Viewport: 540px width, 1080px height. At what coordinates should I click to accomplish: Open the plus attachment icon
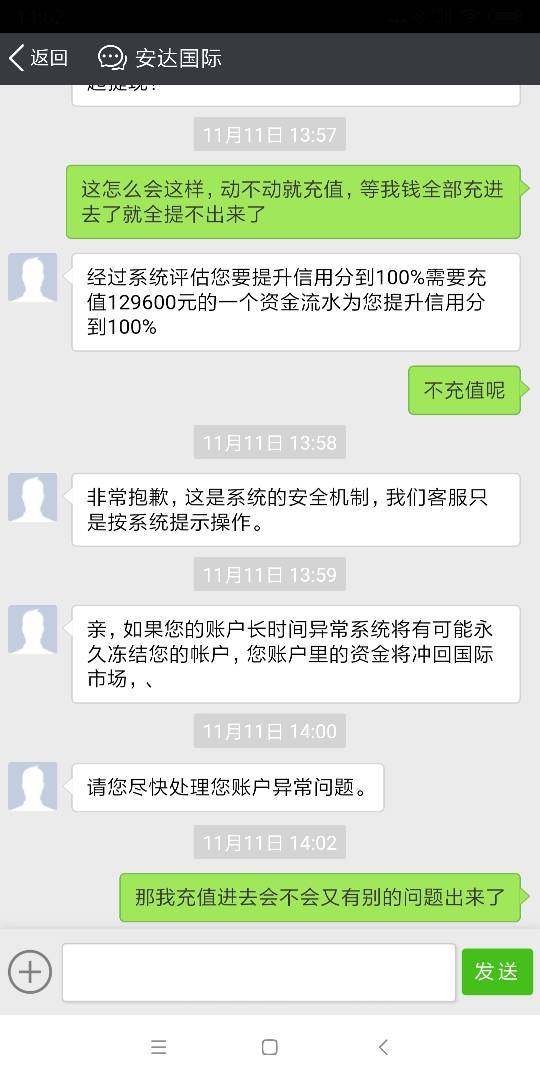pyautogui.click(x=30, y=972)
